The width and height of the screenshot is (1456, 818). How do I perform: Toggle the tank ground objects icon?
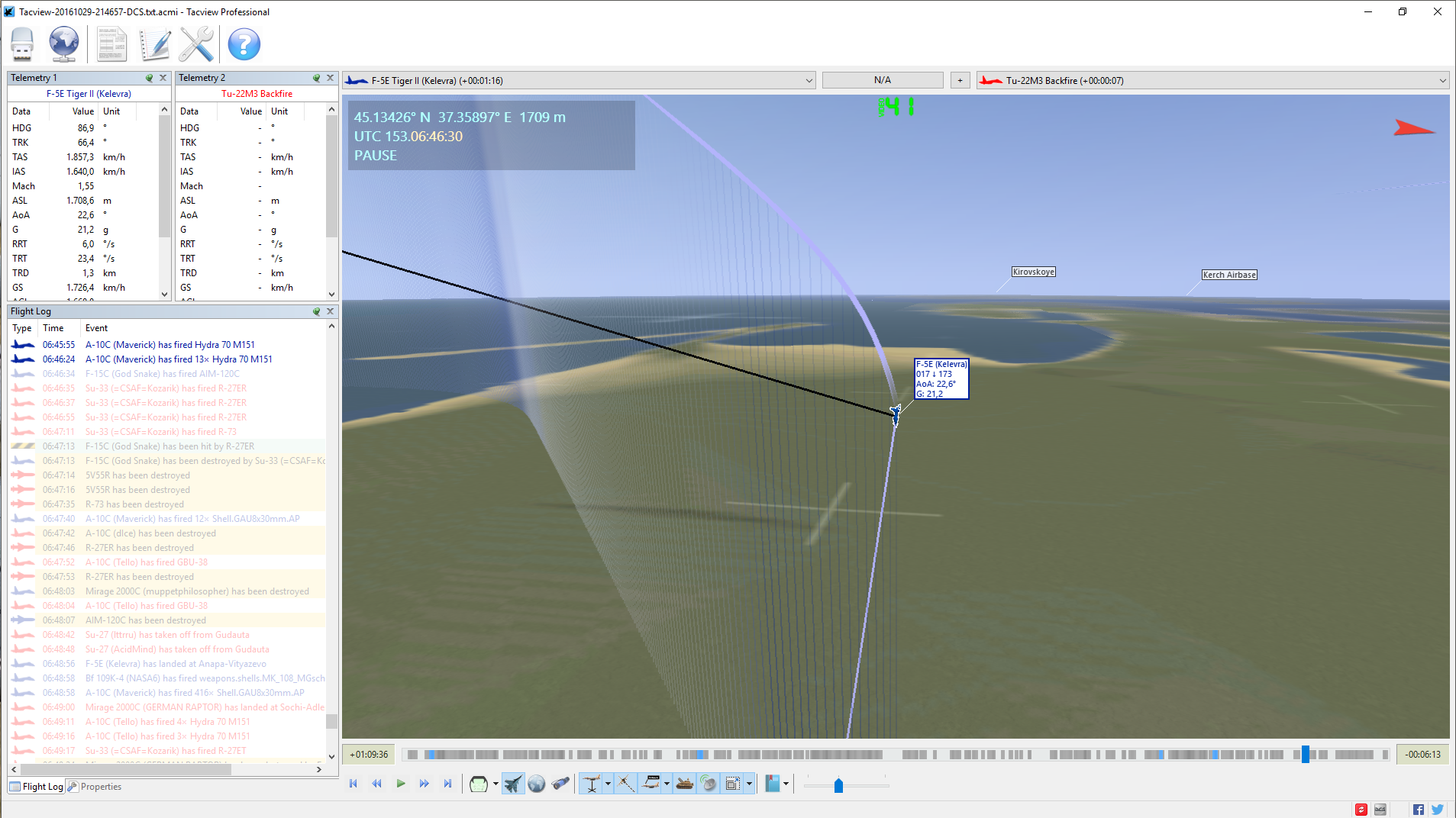coord(685,784)
